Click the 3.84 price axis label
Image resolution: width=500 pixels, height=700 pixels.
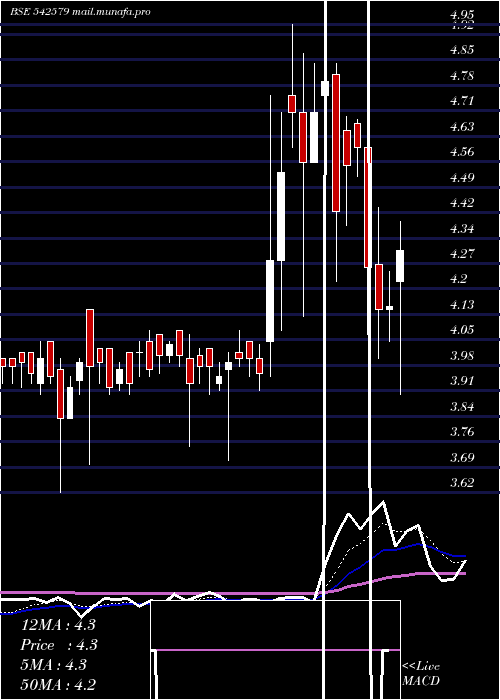tap(462, 407)
